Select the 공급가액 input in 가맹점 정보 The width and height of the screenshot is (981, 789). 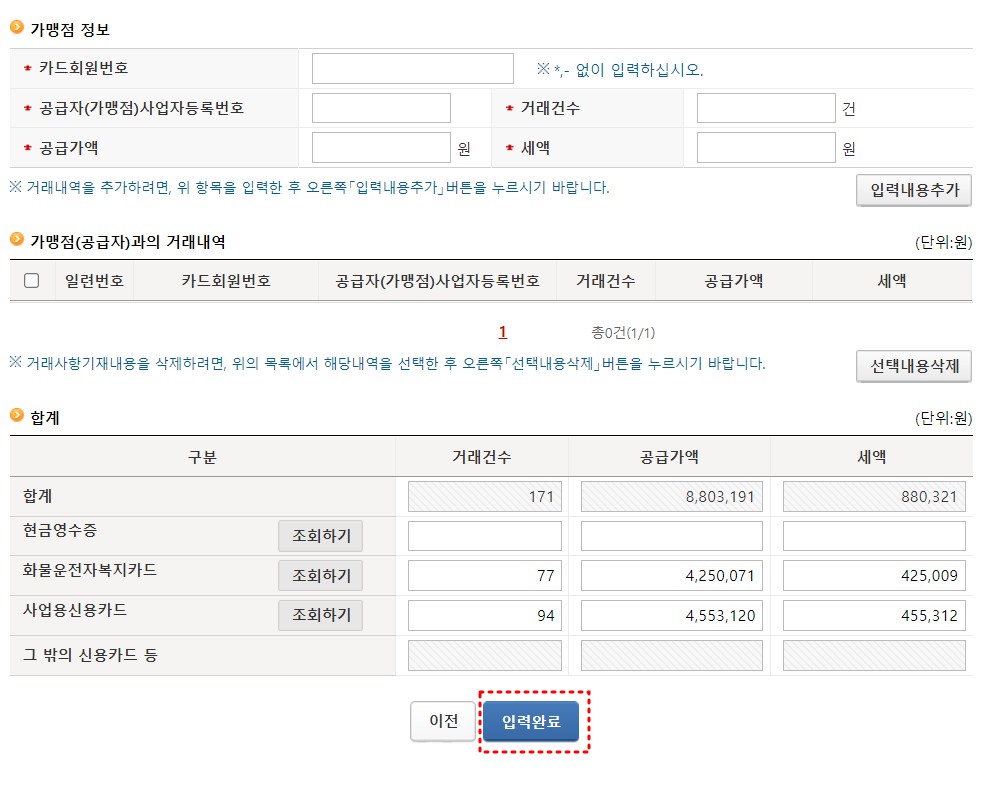(381, 147)
